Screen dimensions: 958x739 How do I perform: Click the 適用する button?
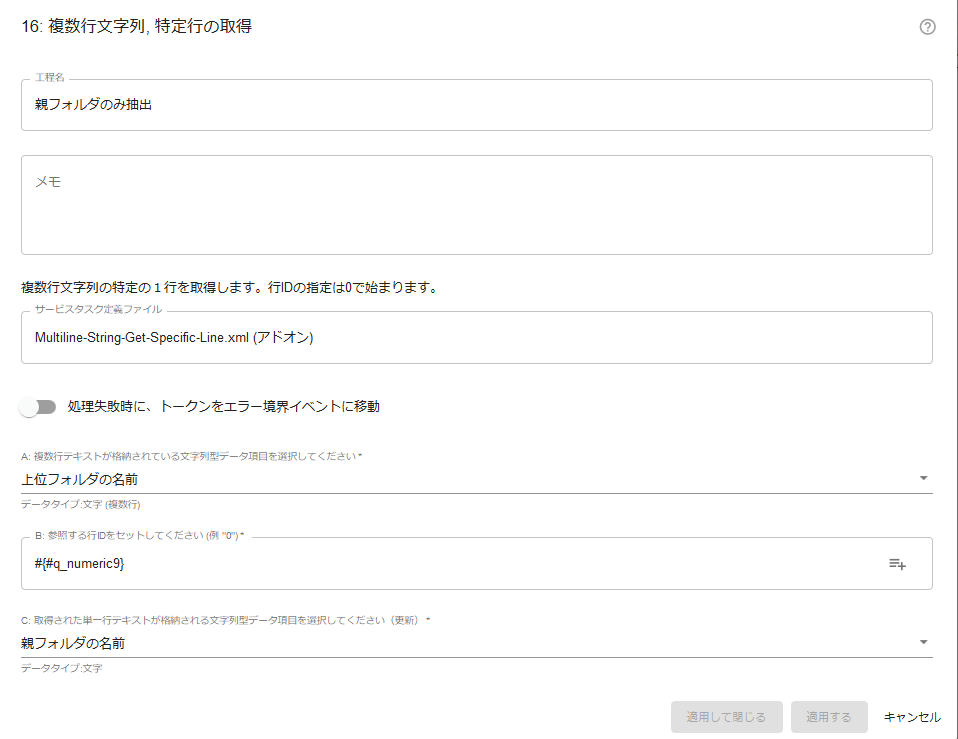click(829, 717)
